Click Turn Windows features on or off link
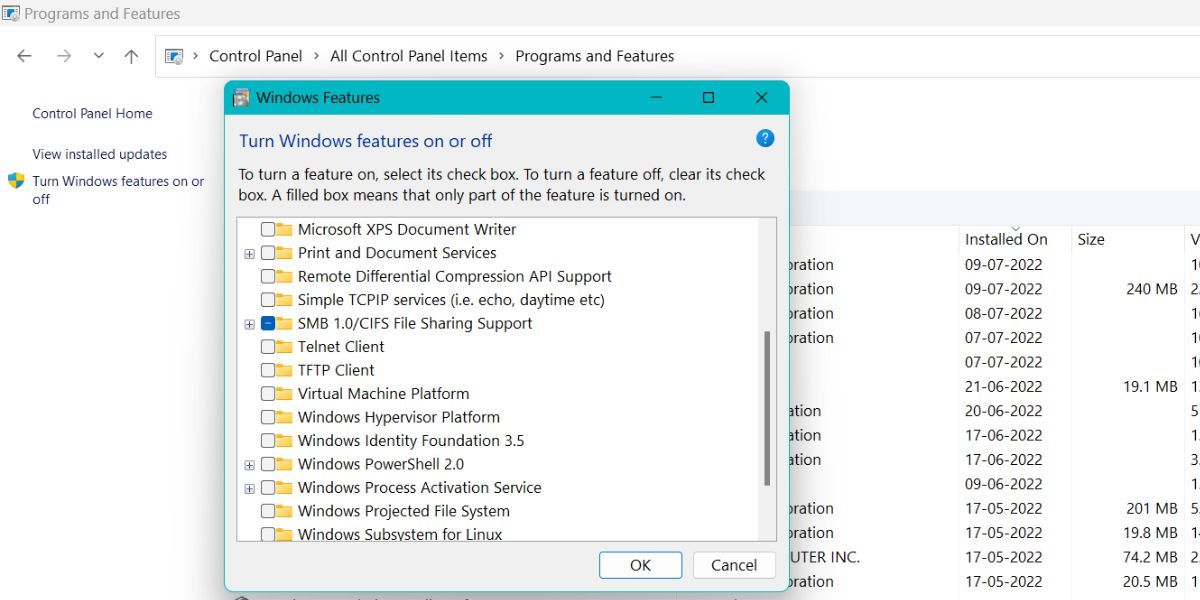This screenshot has height=600, width=1200. [x=118, y=190]
